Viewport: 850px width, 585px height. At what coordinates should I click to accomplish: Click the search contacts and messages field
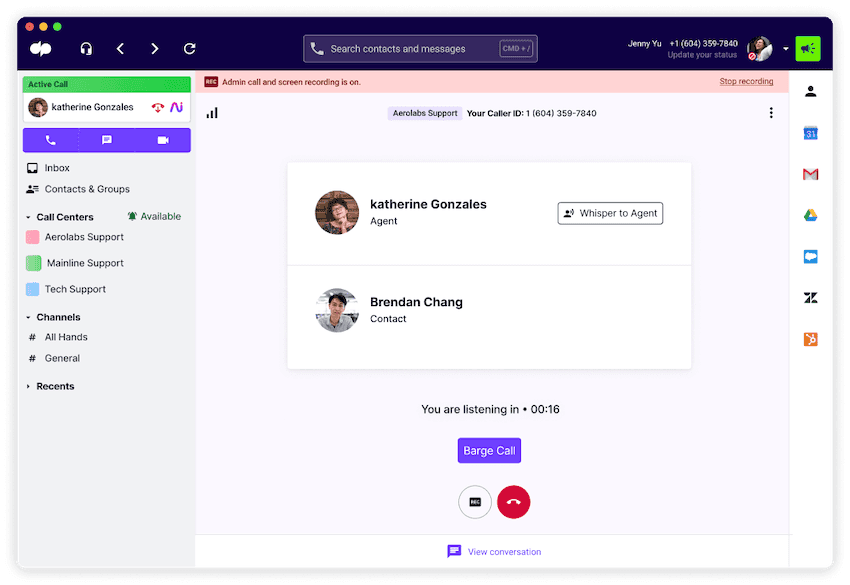pyautogui.click(x=420, y=48)
